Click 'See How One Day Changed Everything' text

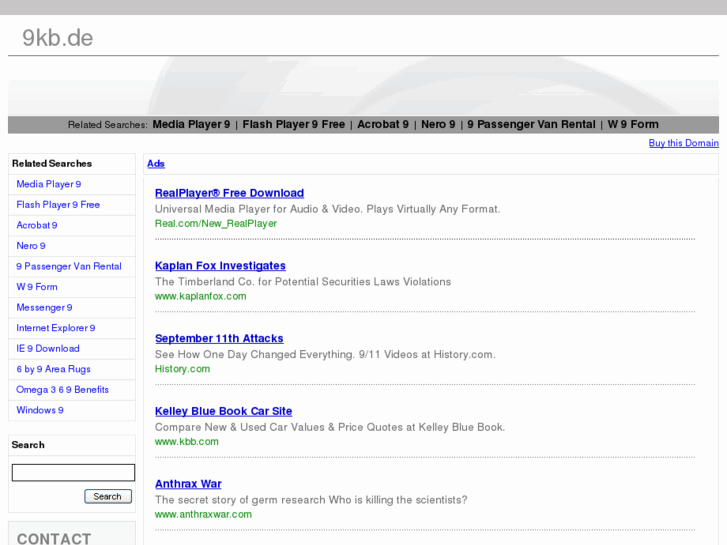coord(325,355)
